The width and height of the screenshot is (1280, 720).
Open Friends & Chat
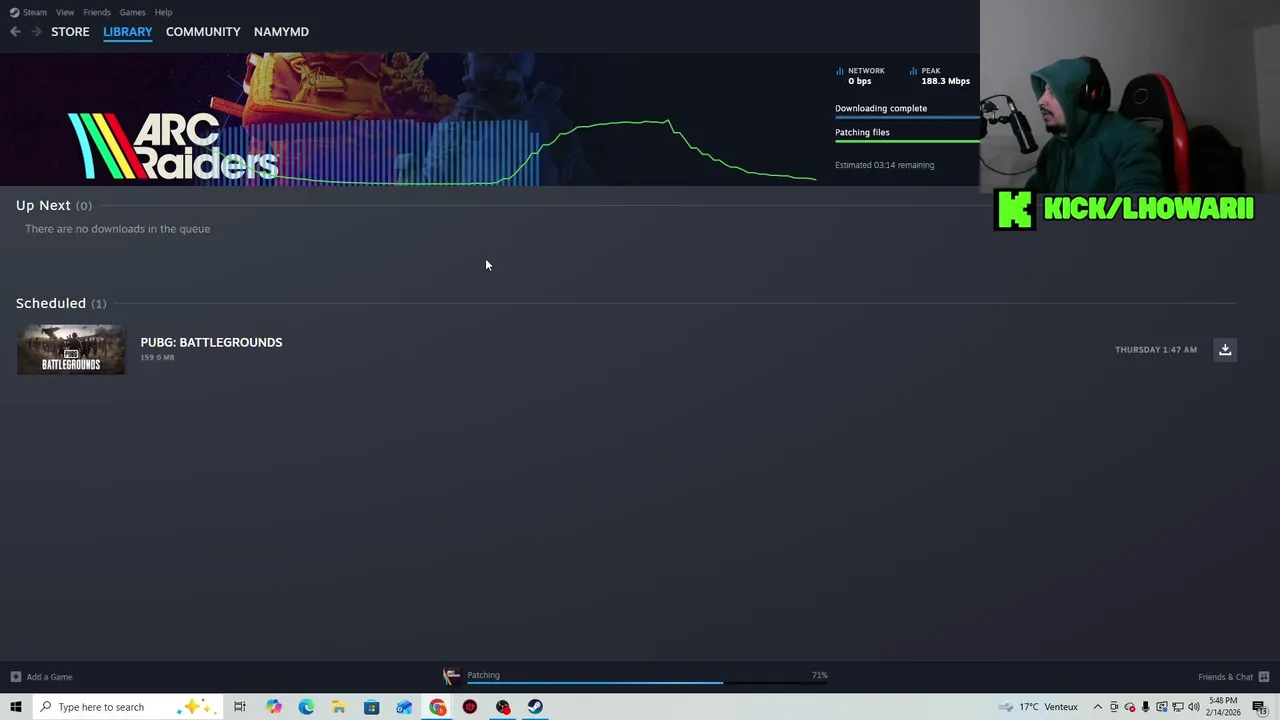tap(1225, 677)
